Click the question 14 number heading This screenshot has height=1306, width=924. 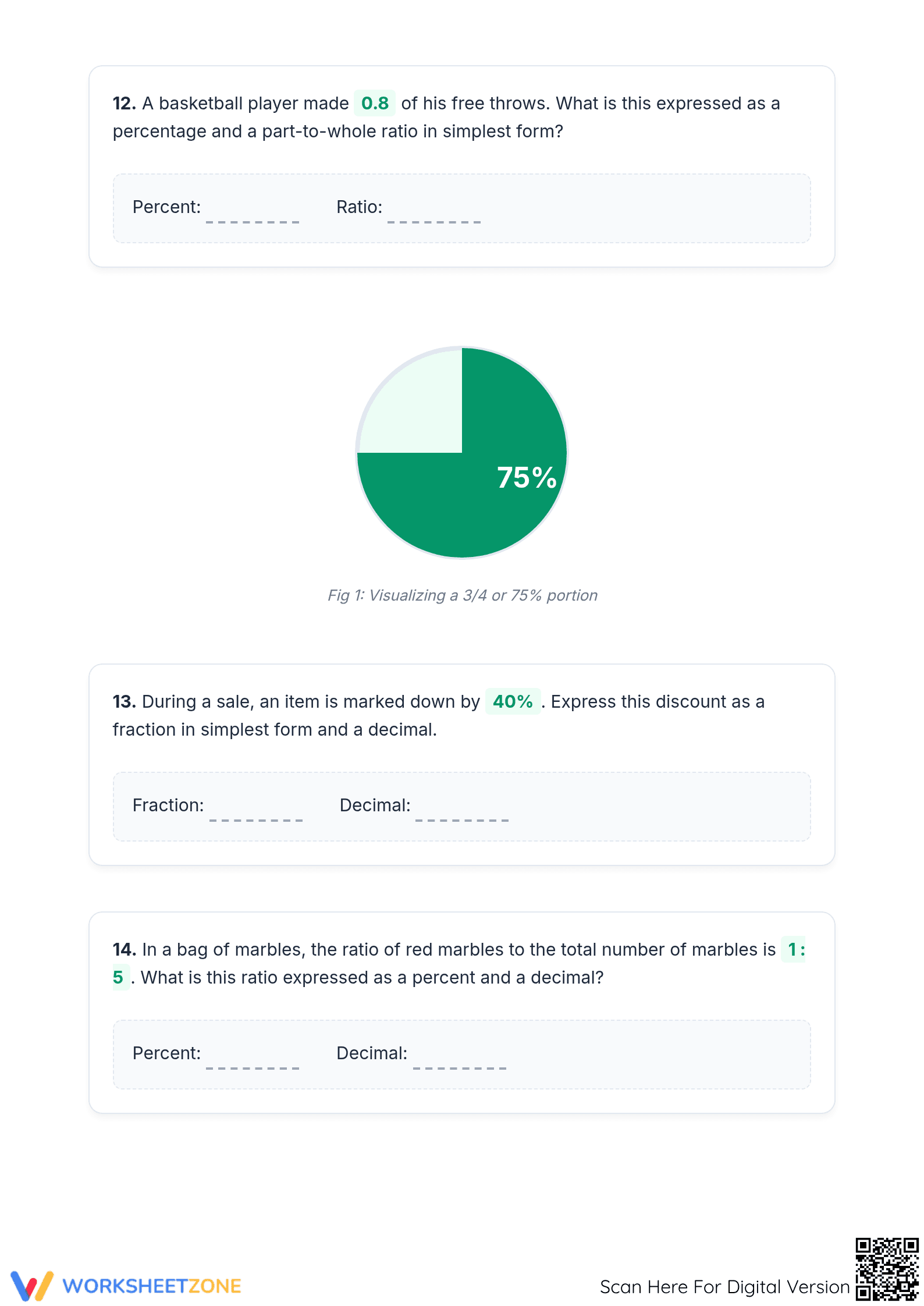click(125, 950)
